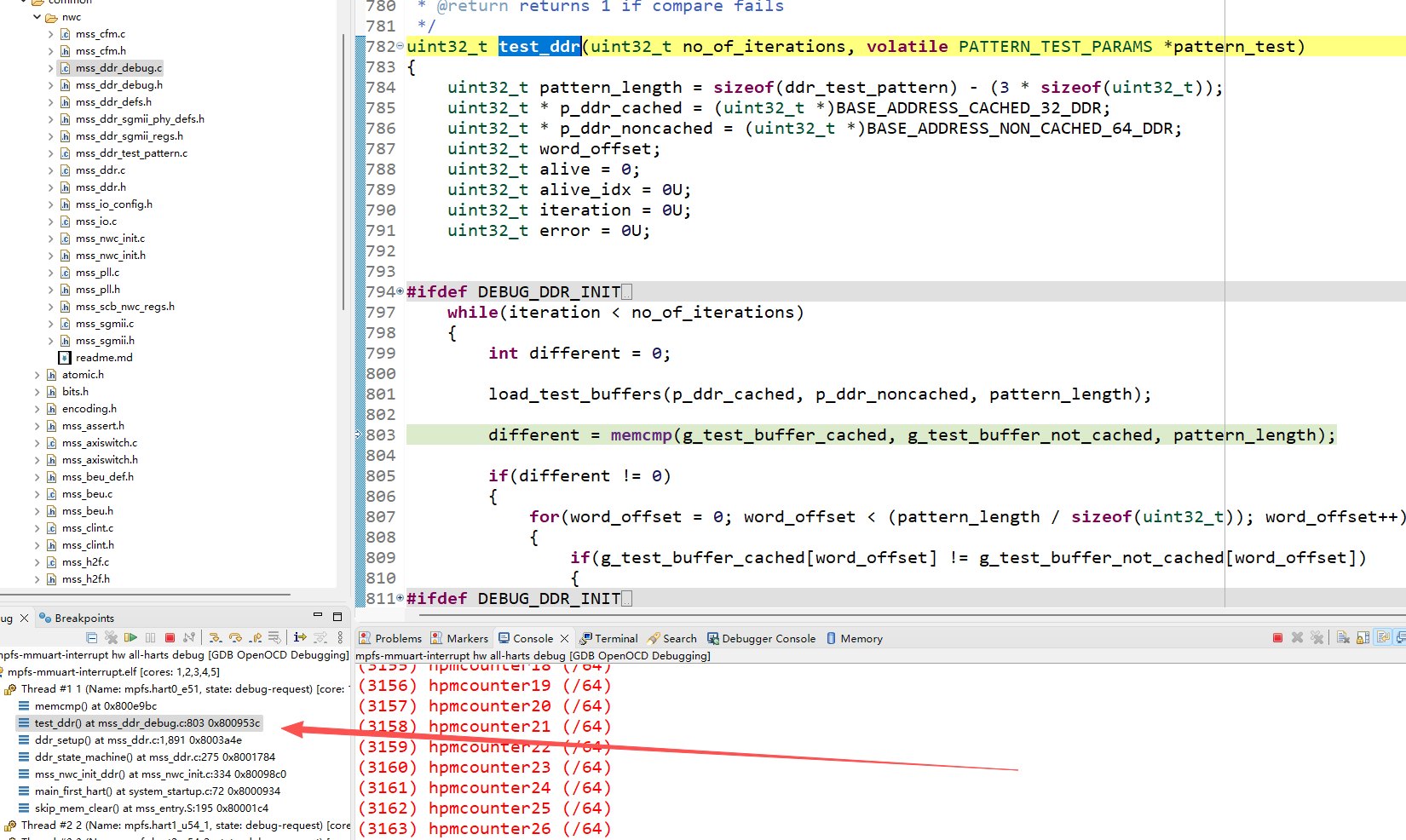Expand mss_clint.c tree node

[37, 528]
